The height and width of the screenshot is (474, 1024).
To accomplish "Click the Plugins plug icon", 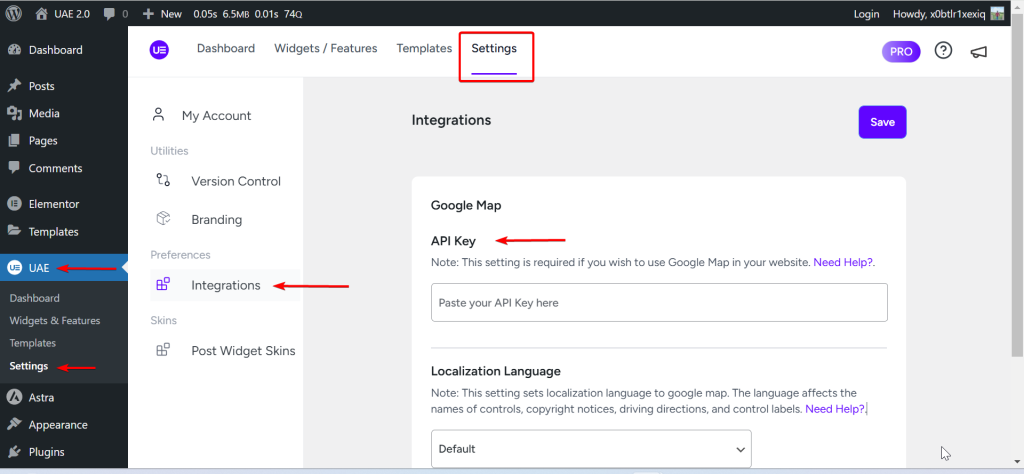I will coord(14,452).
